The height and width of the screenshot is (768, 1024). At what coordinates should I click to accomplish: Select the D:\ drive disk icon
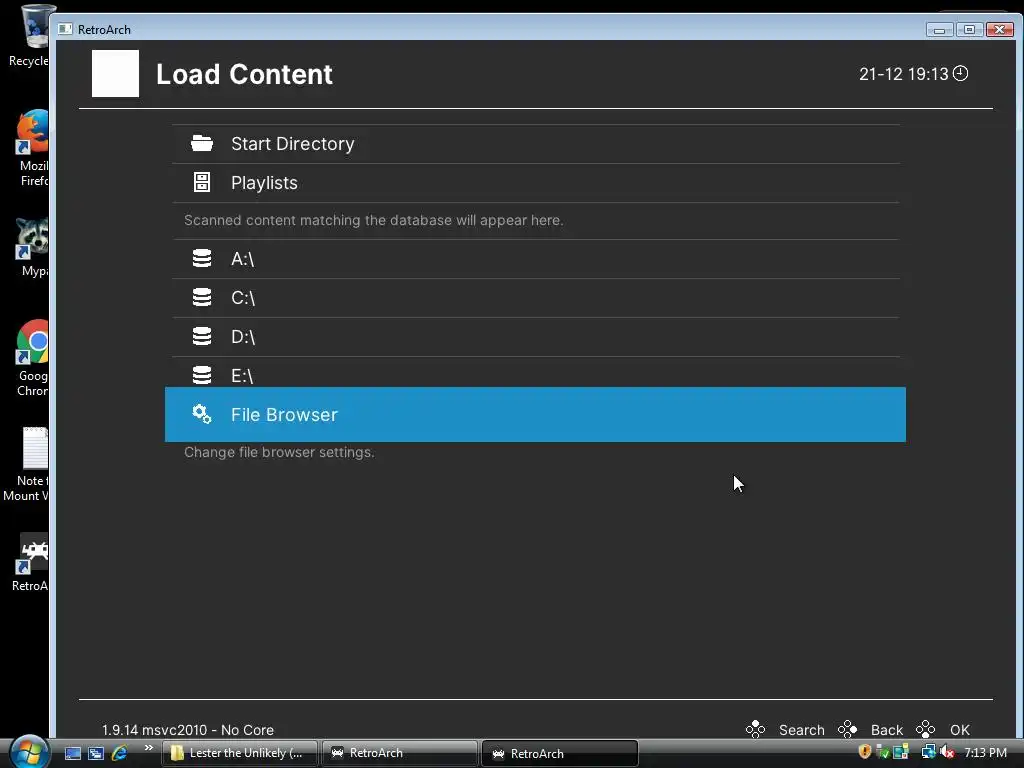pos(202,336)
